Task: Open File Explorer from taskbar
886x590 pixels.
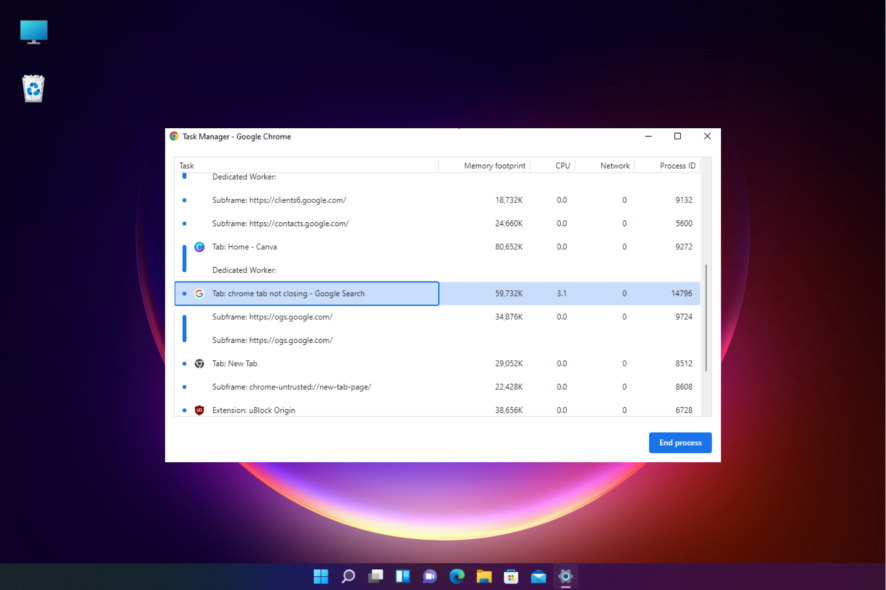Action: pyautogui.click(x=484, y=576)
